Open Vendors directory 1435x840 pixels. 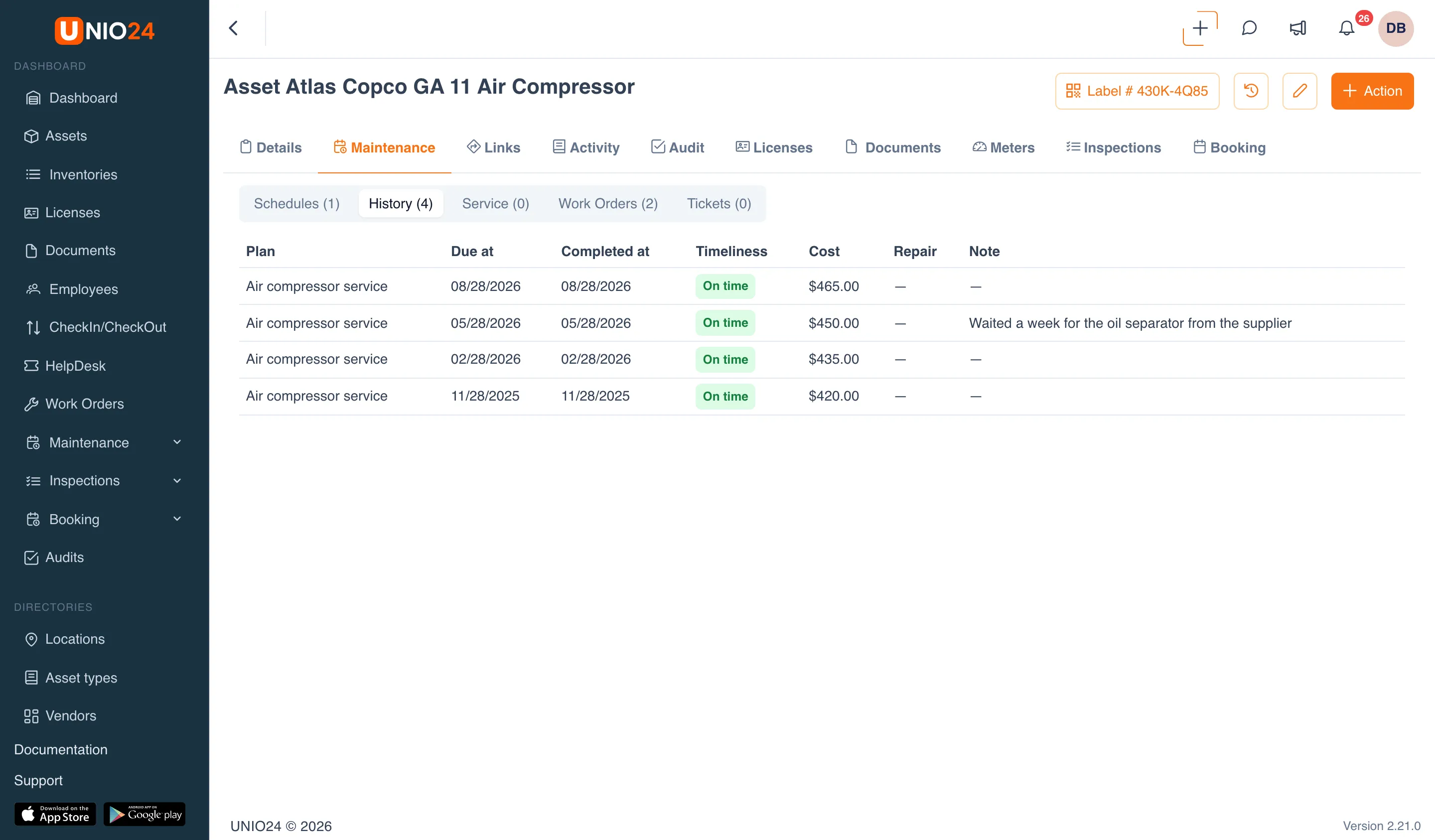click(x=60, y=716)
